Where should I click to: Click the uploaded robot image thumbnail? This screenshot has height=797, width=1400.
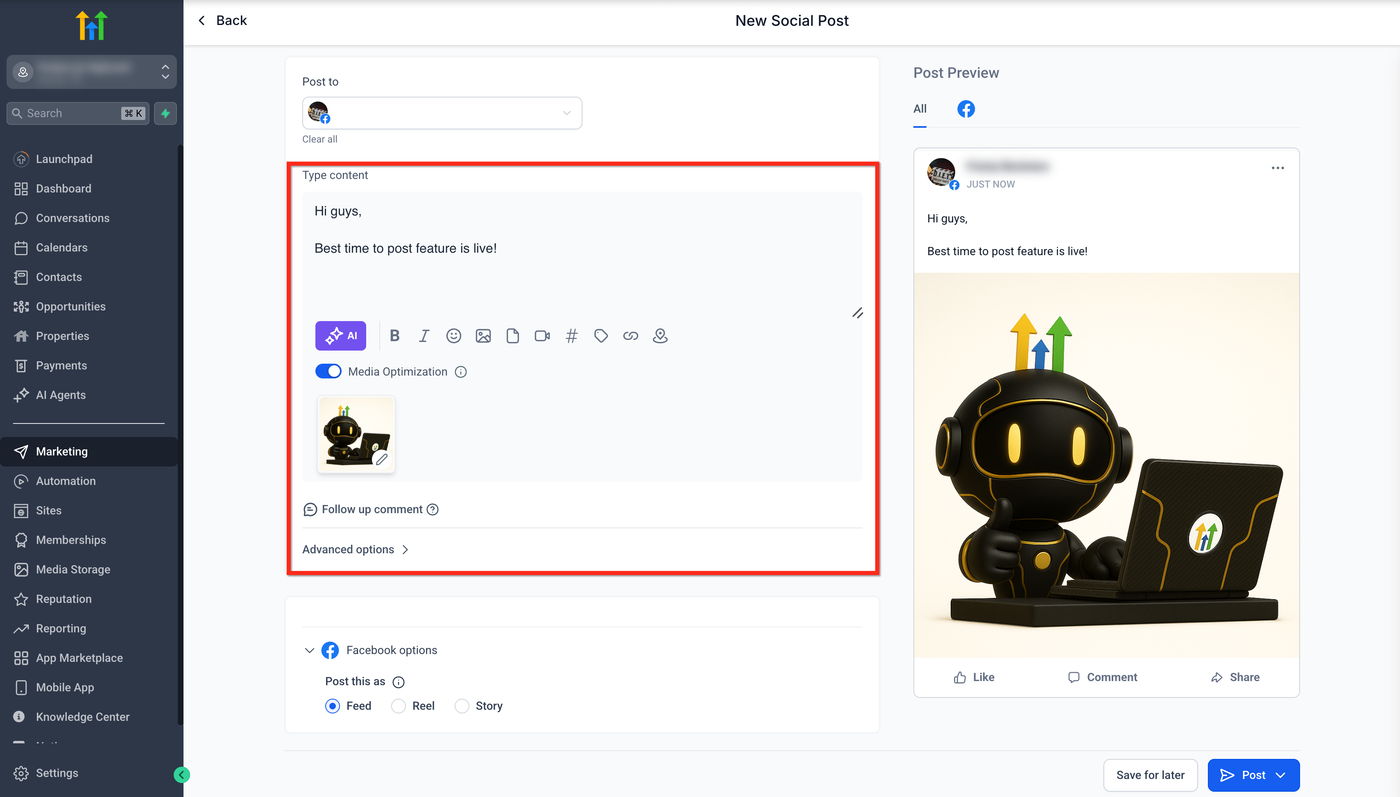pyautogui.click(x=356, y=434)
